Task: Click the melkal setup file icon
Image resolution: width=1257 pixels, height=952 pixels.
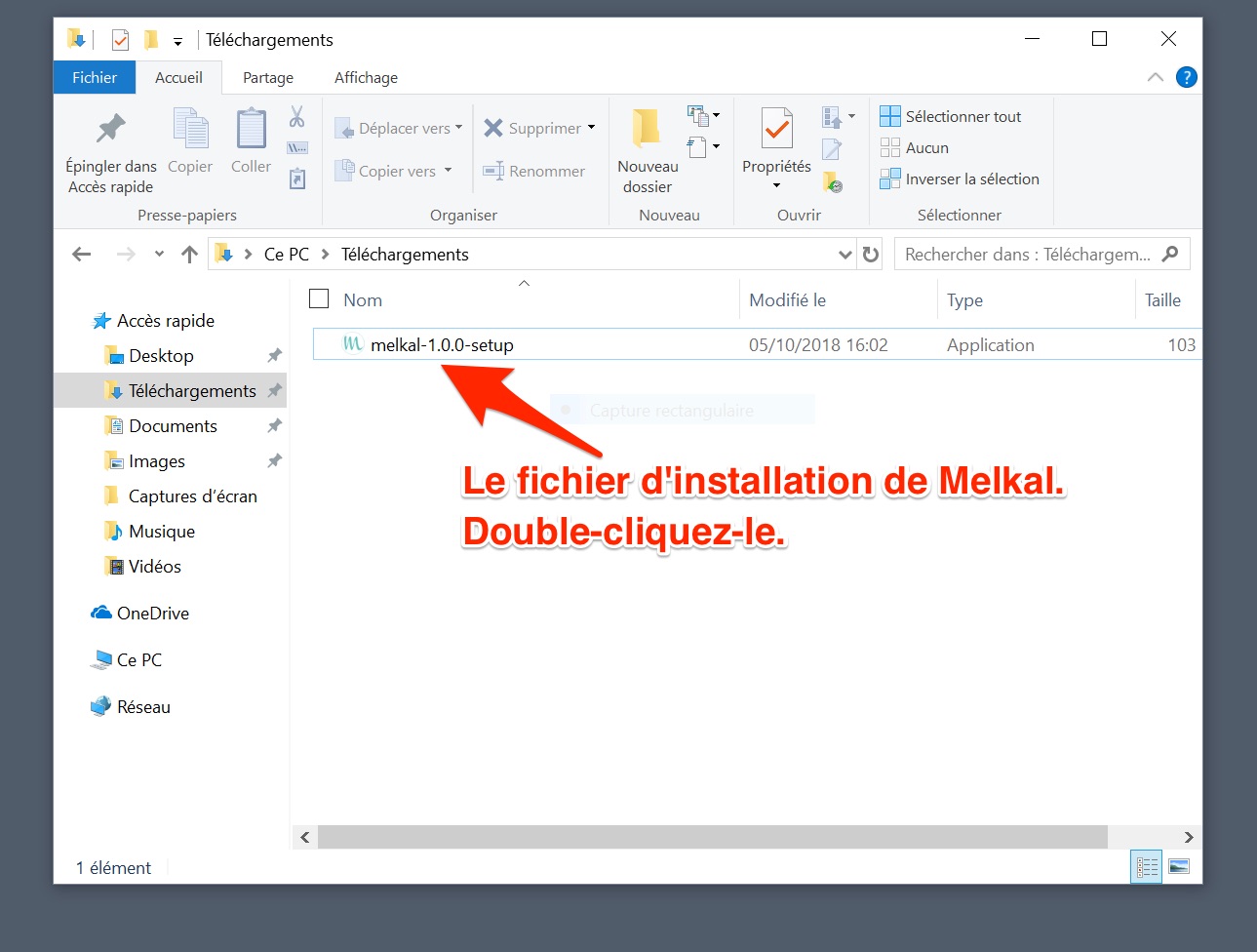Action: (x=353, y=343)
